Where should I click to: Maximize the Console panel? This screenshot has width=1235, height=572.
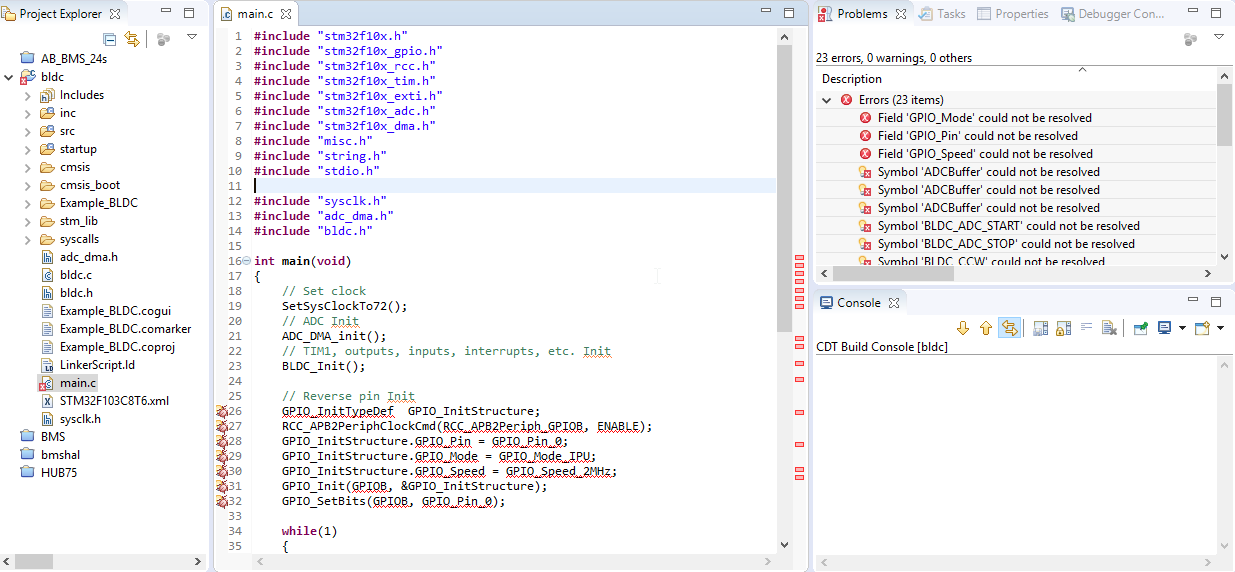click(1215, 302)
